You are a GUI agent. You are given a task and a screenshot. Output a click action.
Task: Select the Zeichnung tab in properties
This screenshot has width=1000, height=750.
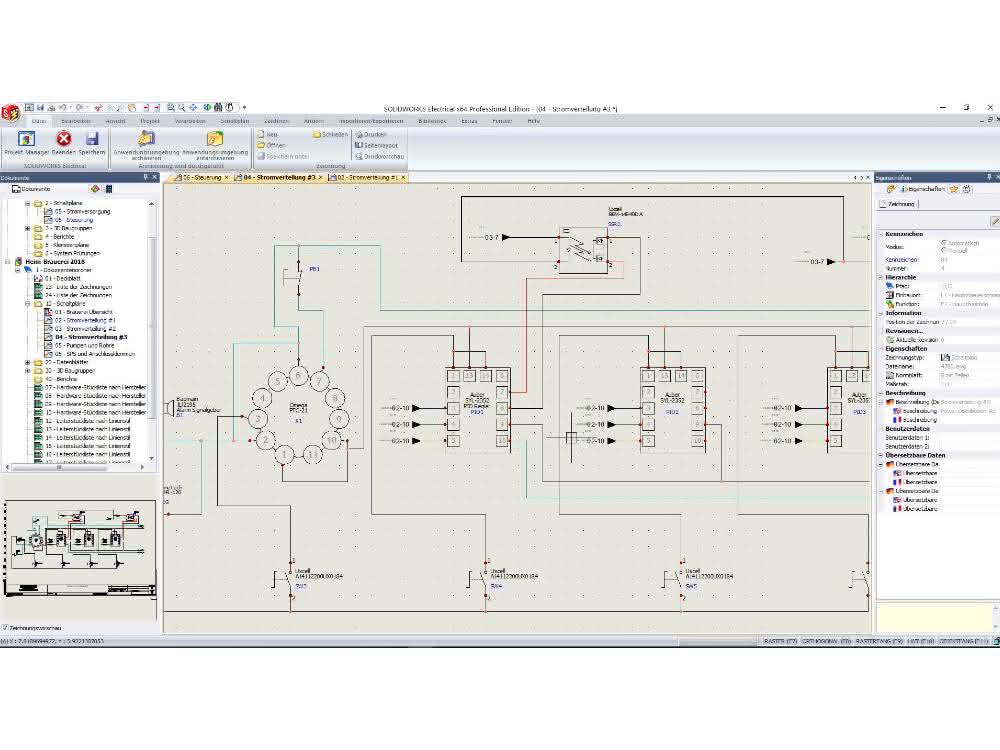[x=897, y=204]
